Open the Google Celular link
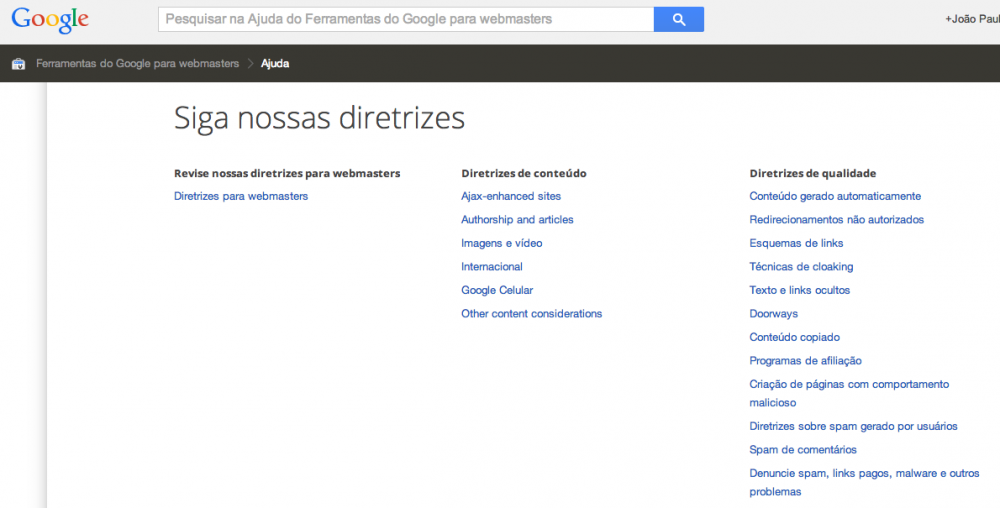 [x=497, y=290]
